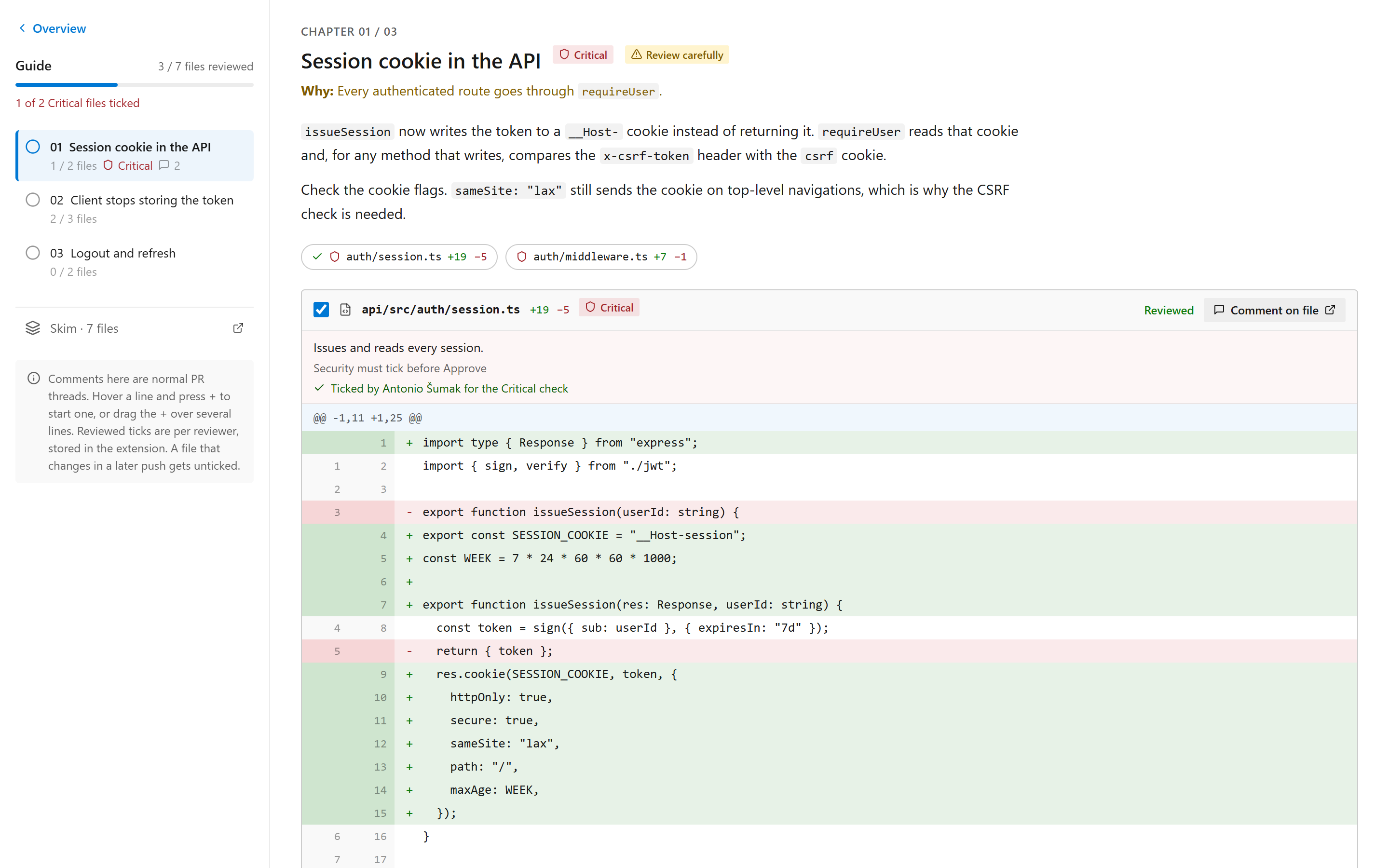This screenshot has width=1389, height=868.
Task: Click the hunk header @@ -1,11 +1,25 @@
Action: [368, 418]
